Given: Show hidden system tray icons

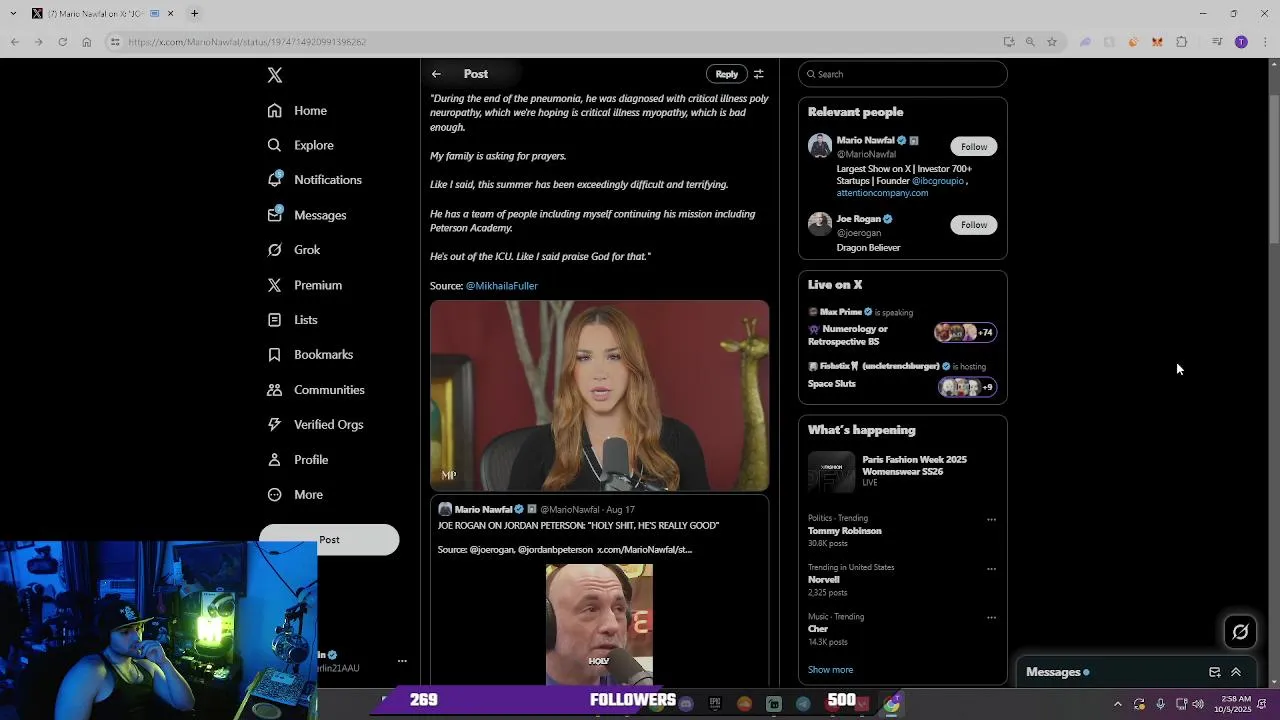Looking at the screenshot, I should click(1117, 705).
